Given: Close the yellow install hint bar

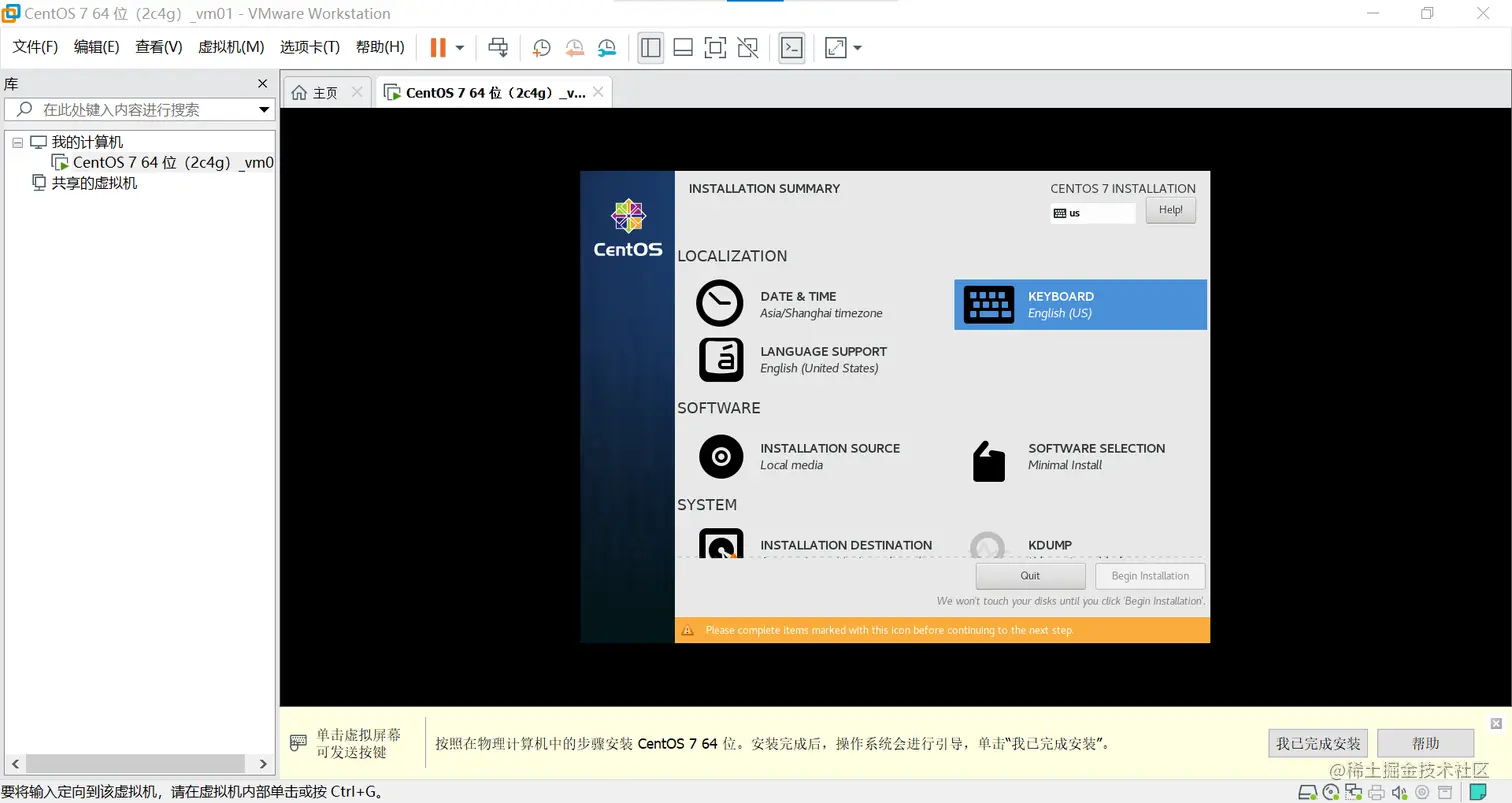Looking at the screenshot, I should 1496,723.
